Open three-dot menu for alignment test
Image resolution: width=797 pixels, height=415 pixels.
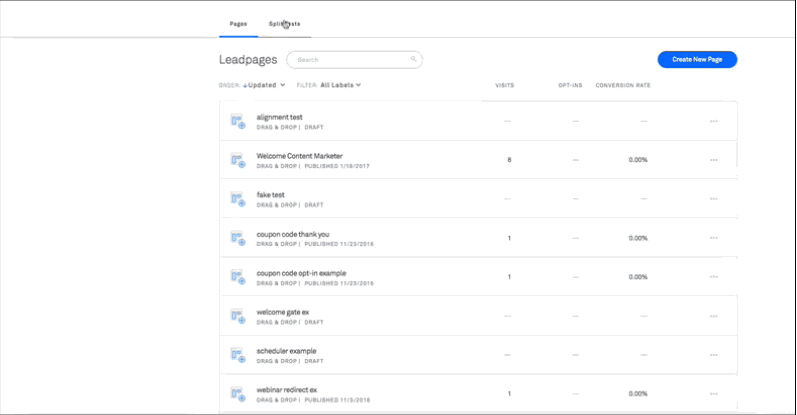coord(714,121)
